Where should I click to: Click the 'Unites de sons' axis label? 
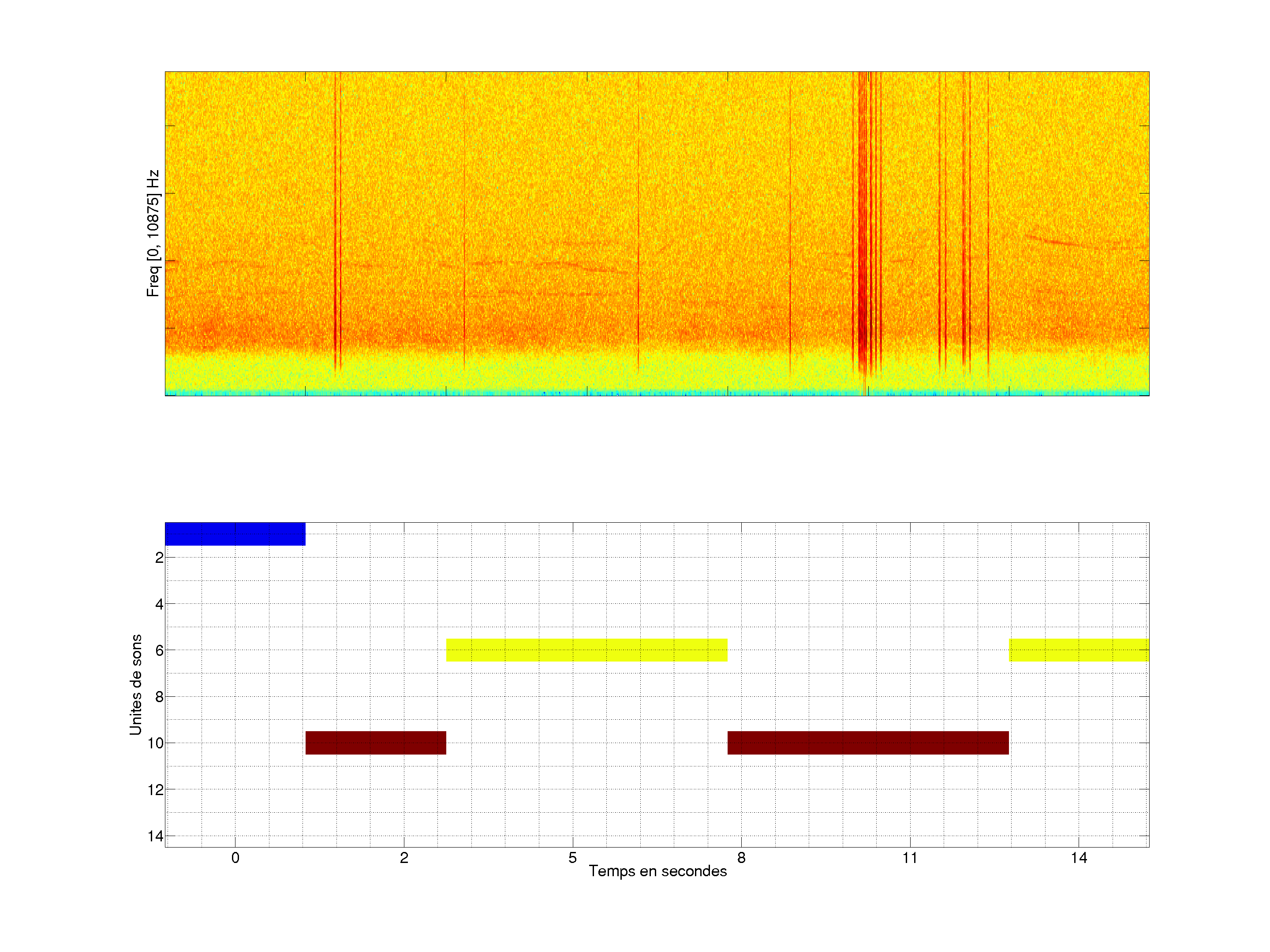[x=135, y=684]
